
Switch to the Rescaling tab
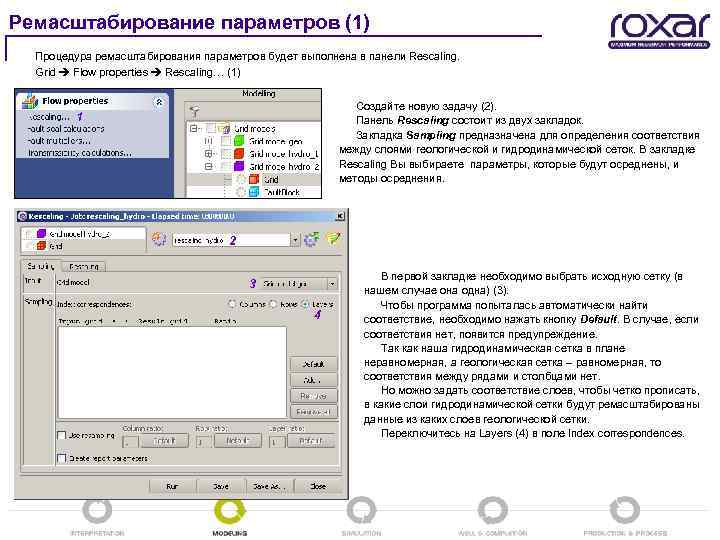coord(84,266)
